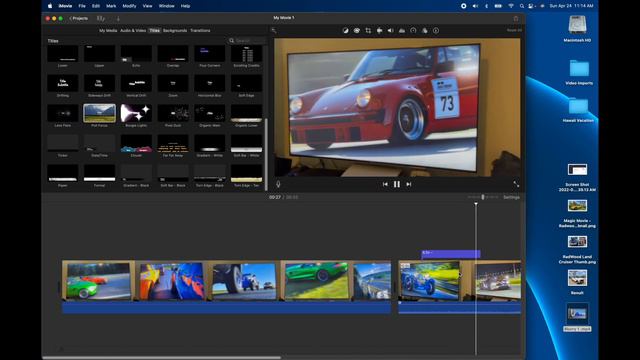640x360 pixels.
Task: Open the Clip Filter and Audio Effects tool
Action: click(x=424, y=31)
